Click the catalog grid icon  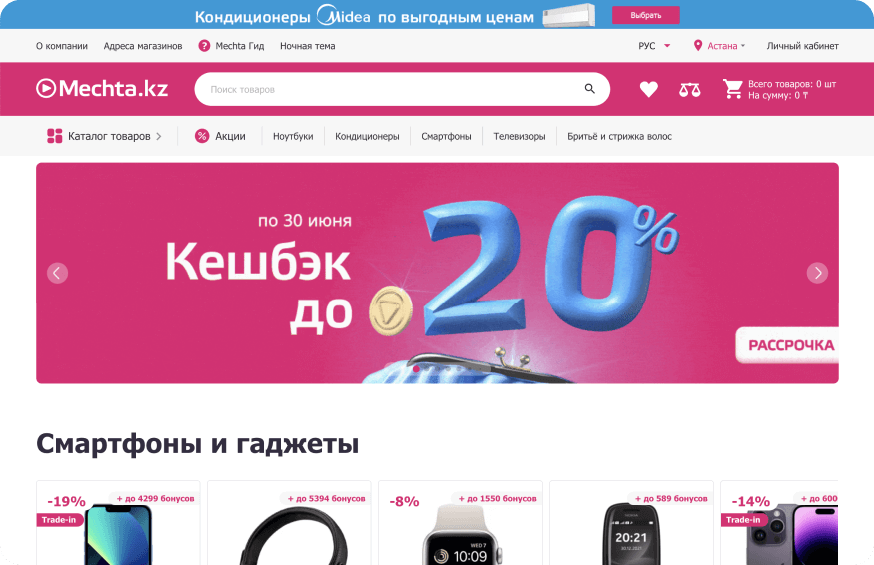point(55,136)
